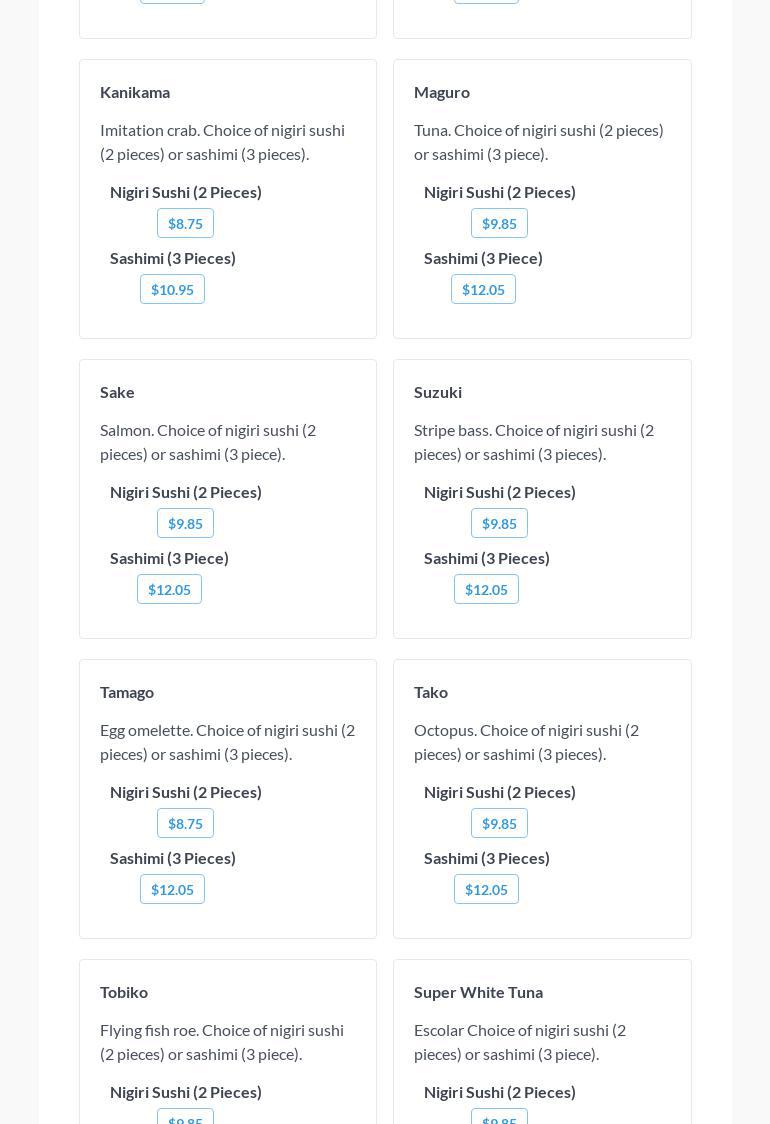
Task: Order Tako sashimi for $12.05
Action: coord(486,889)
